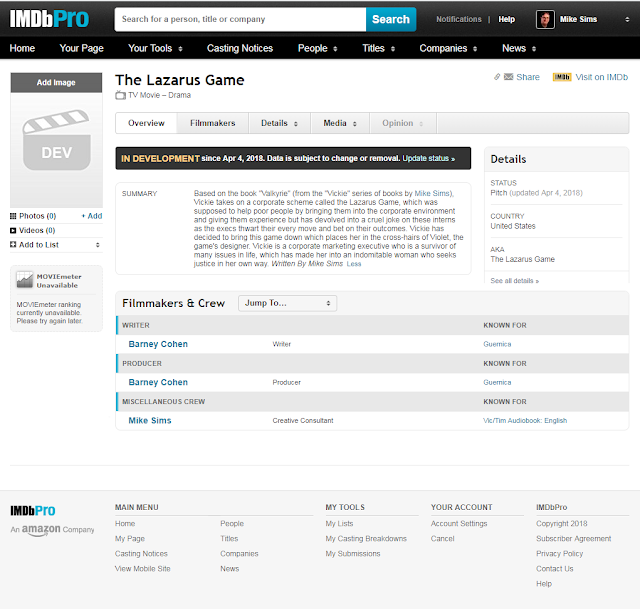Open the People dropdown menu

317,49
